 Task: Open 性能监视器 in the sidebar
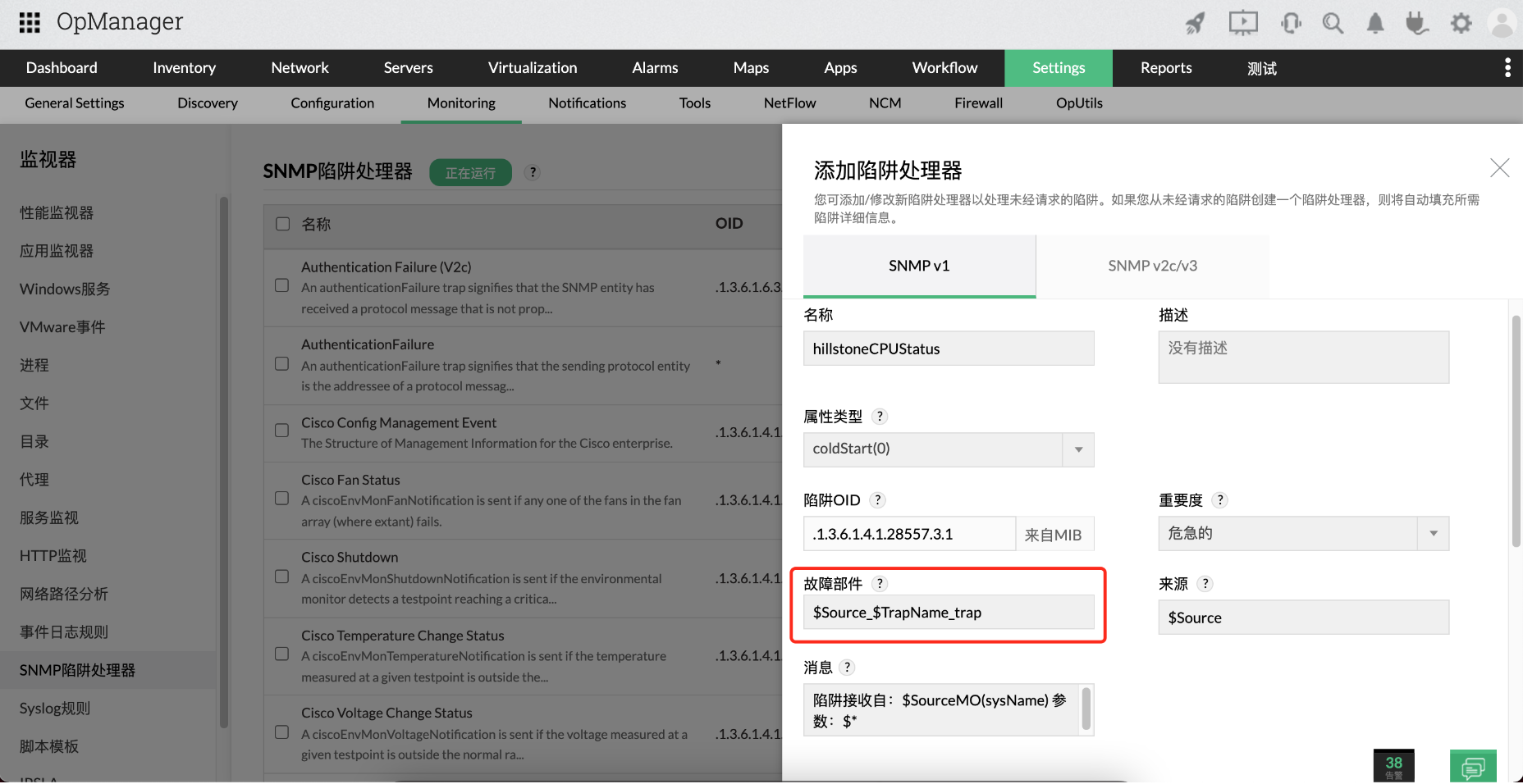click(x=57, y=212)
